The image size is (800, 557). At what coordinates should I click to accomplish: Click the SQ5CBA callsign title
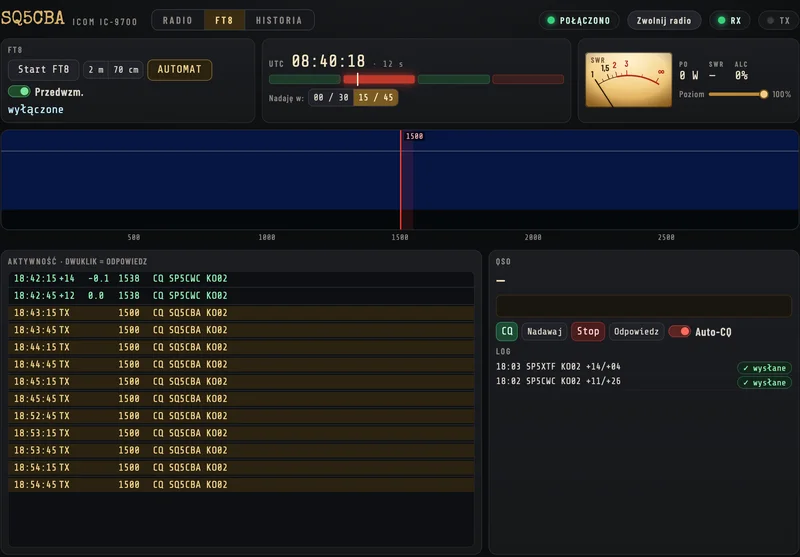(33, 18)
